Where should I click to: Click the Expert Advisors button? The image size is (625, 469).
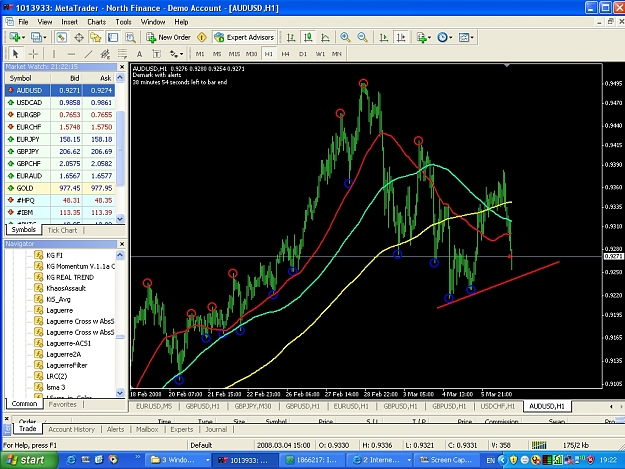click(244, 37)
